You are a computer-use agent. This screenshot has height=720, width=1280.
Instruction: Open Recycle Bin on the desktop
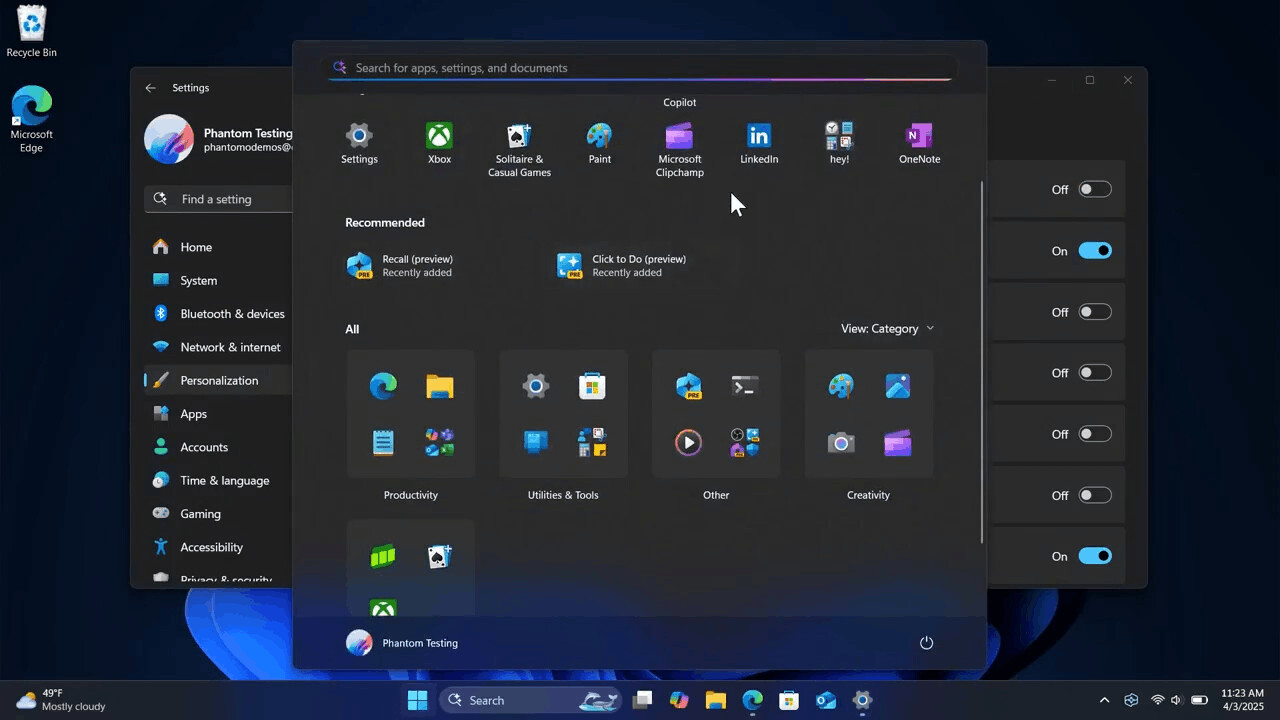tap(31, 31)
